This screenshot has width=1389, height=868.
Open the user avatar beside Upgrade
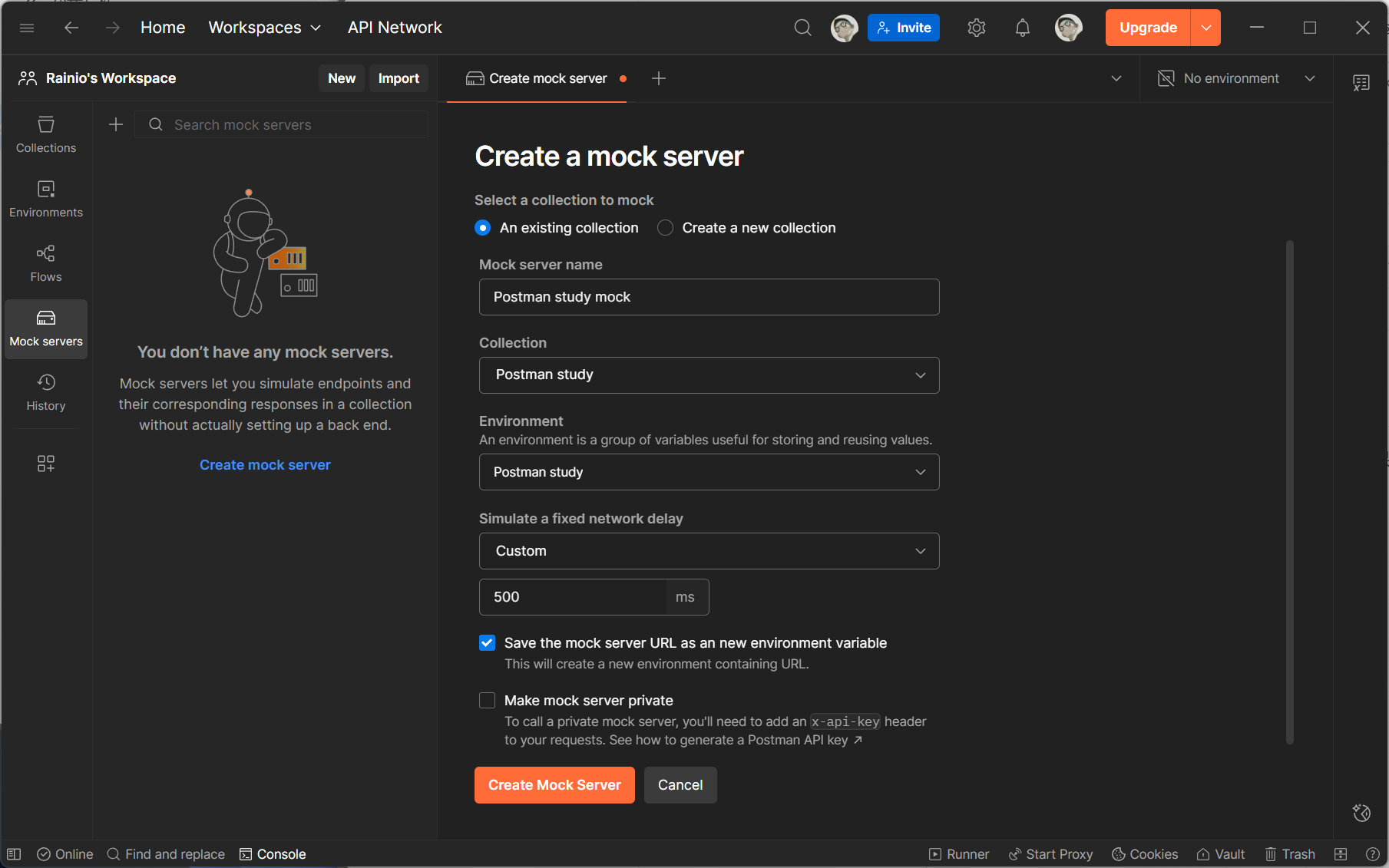pyautogui.click(x=1069, y=28)
